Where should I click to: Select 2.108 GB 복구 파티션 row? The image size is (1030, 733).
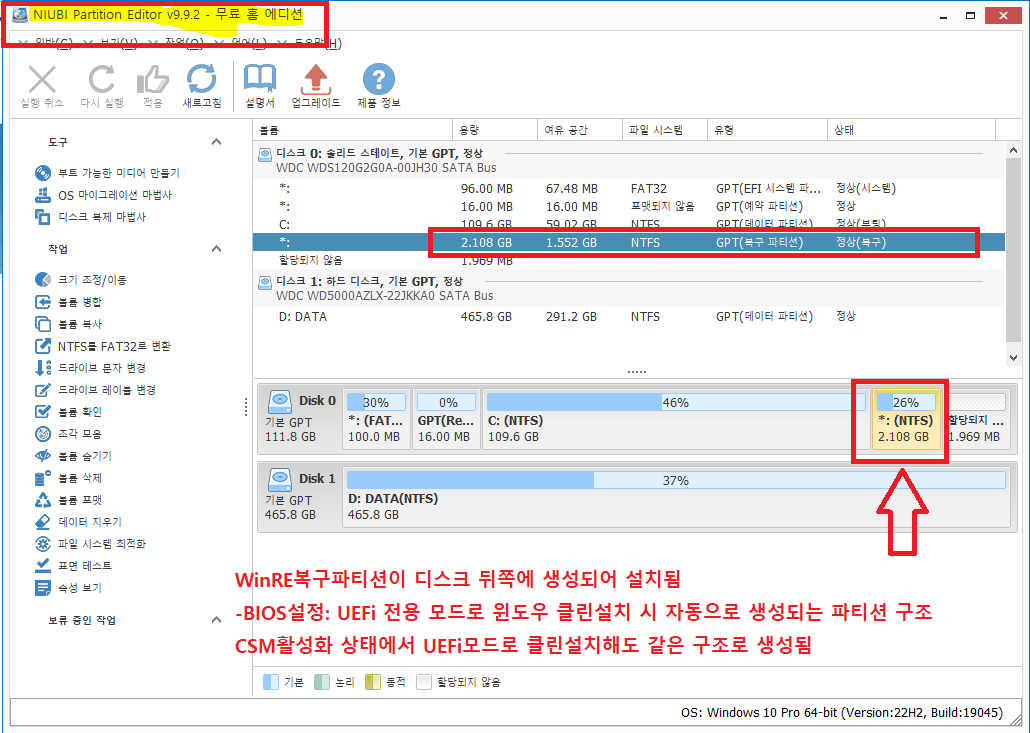pos(629,242)
